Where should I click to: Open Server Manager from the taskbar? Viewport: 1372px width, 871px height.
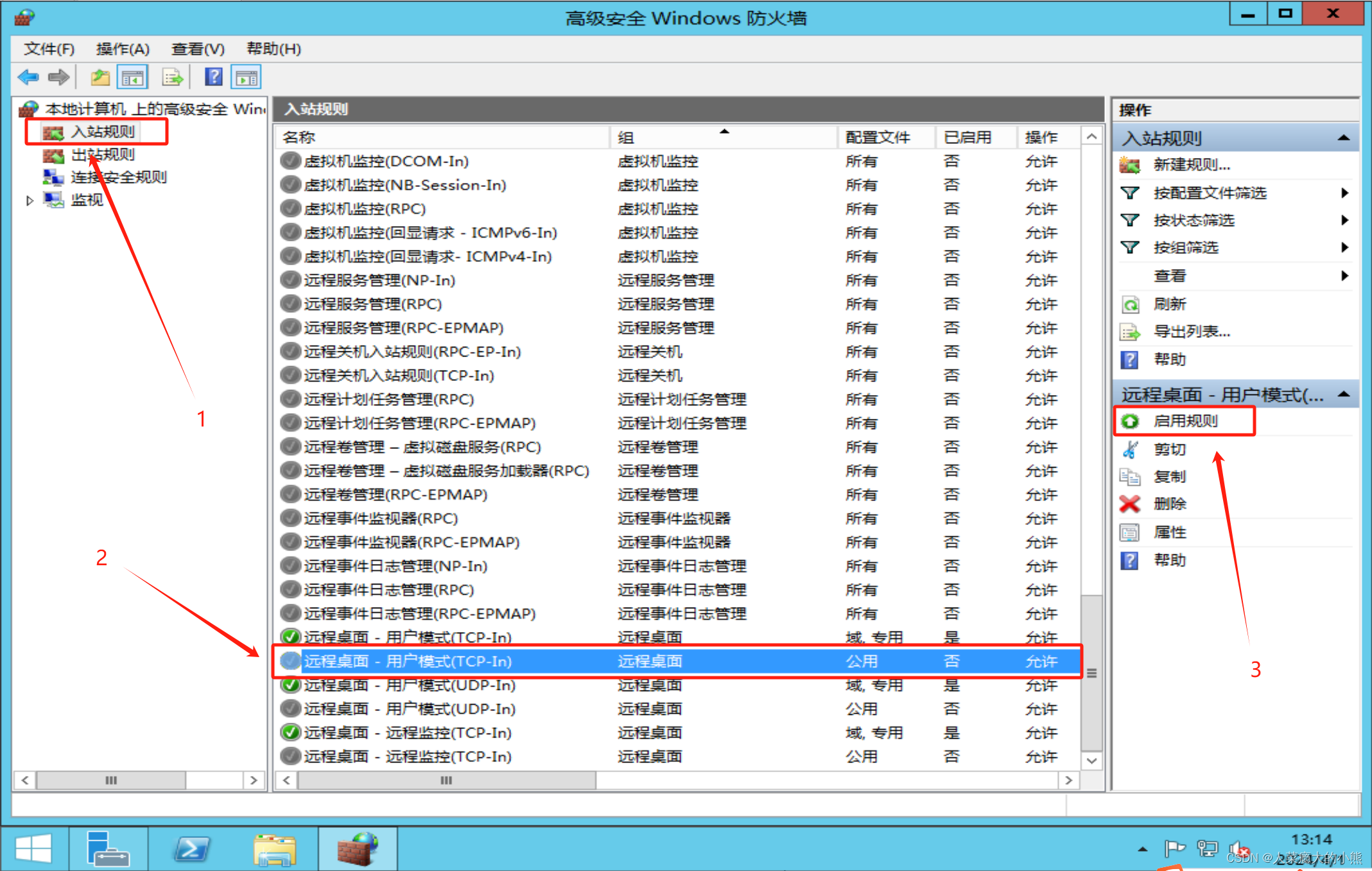(x=108, y=848)
